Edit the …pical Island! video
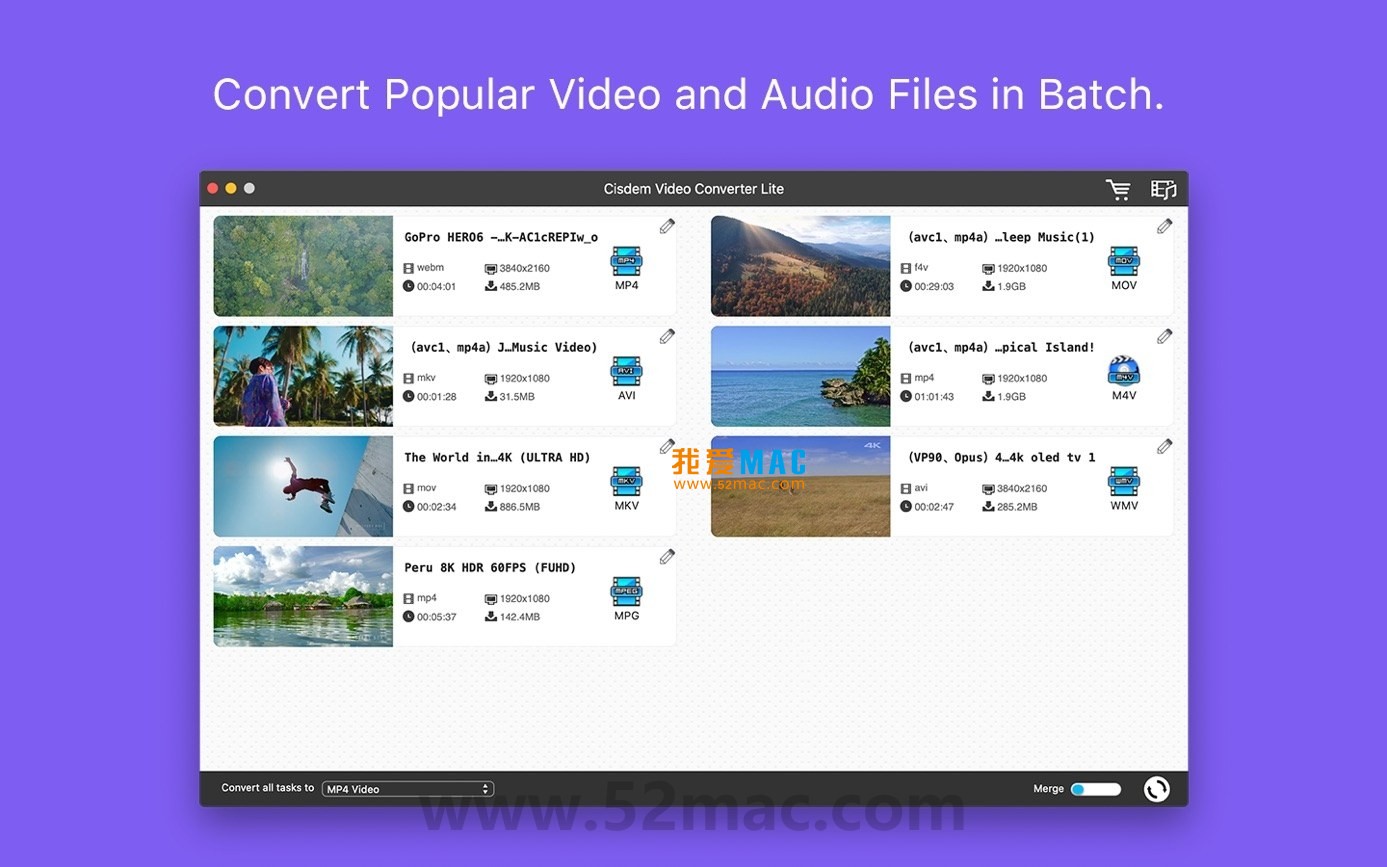This screenshot has height=867, width=1387. click(1164, 337)
